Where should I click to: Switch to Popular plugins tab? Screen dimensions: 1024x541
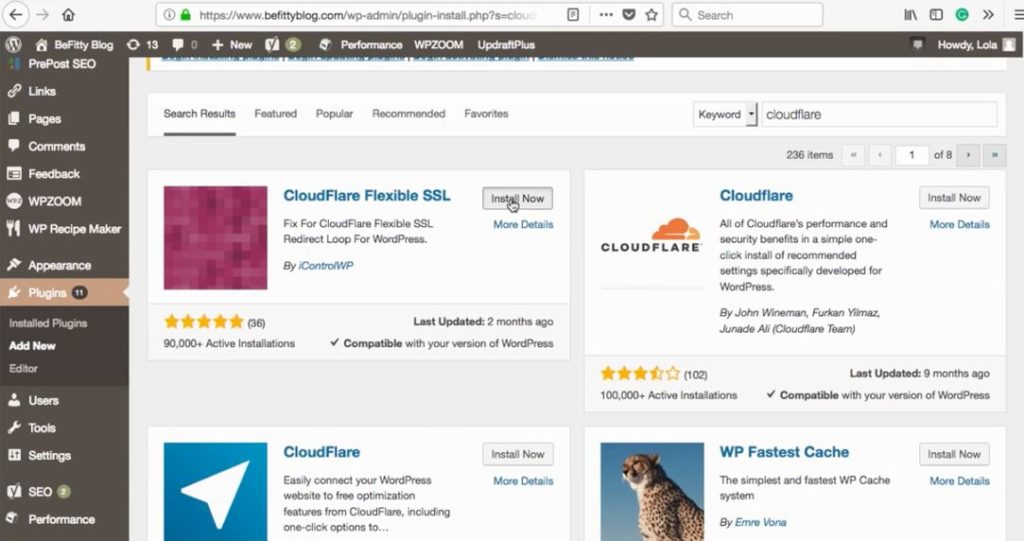pos(334,114)
